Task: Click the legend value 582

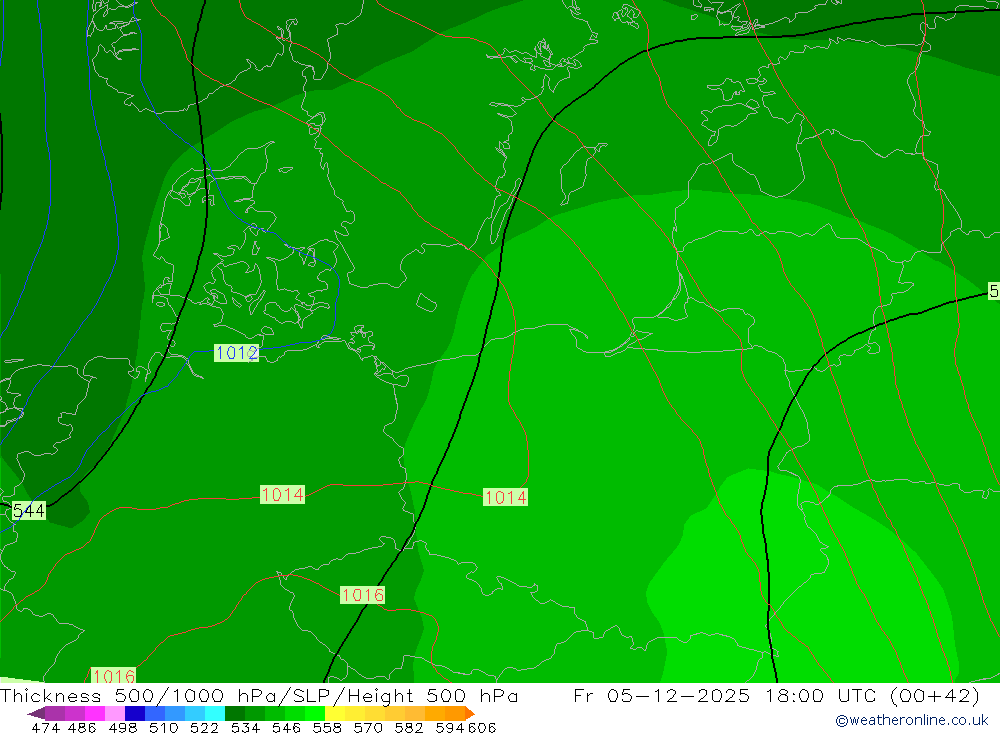Action: (x=409, y=727)
